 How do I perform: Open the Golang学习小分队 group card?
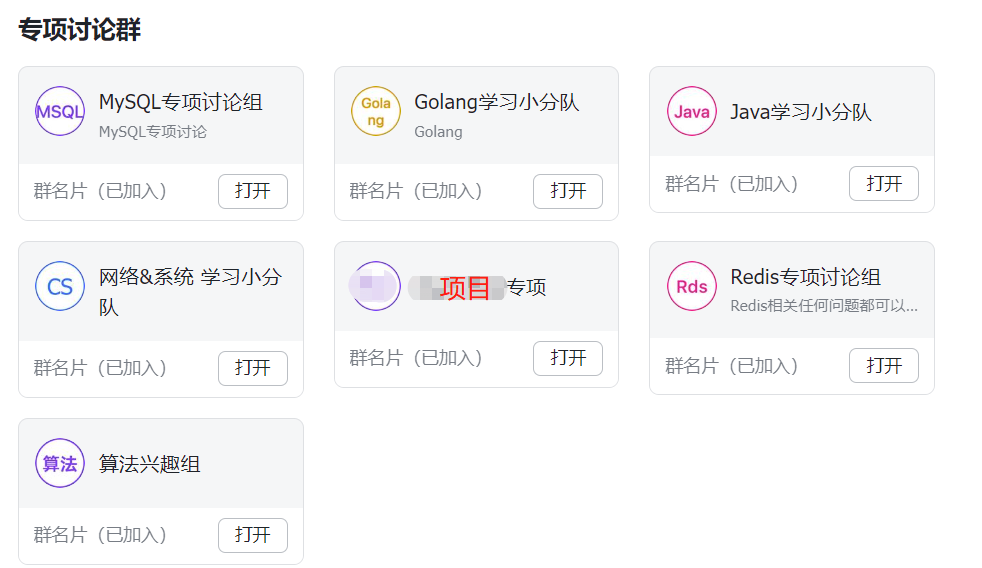567,191
